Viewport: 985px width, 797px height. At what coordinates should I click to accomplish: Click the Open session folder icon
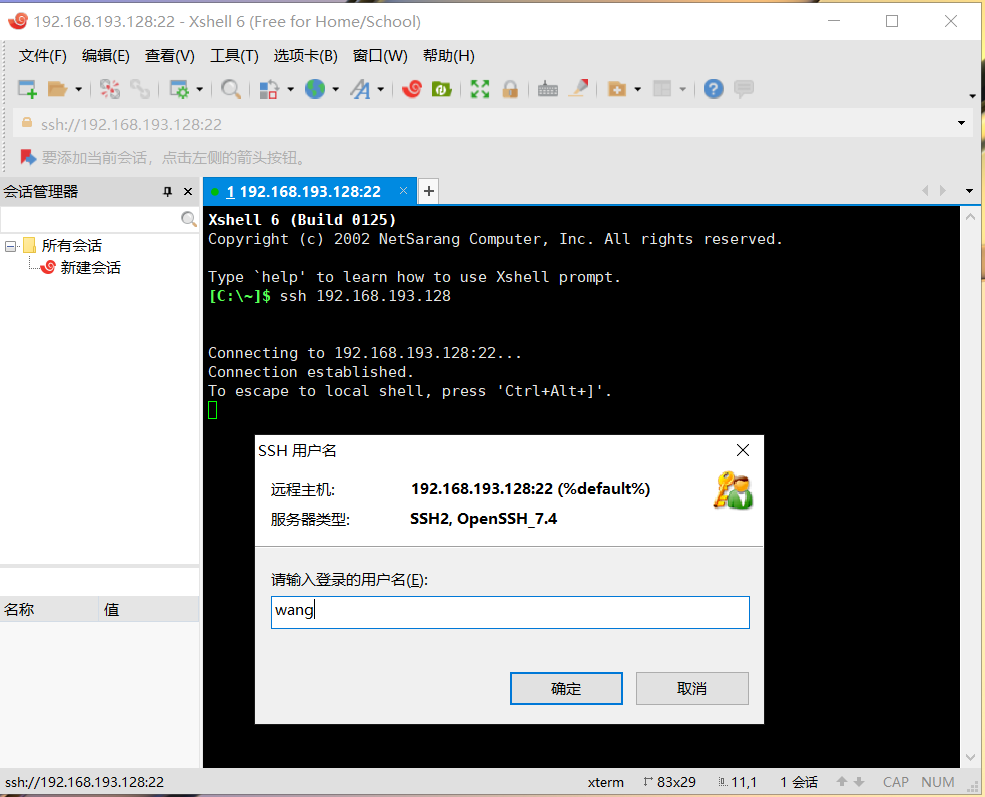(57, 89)
